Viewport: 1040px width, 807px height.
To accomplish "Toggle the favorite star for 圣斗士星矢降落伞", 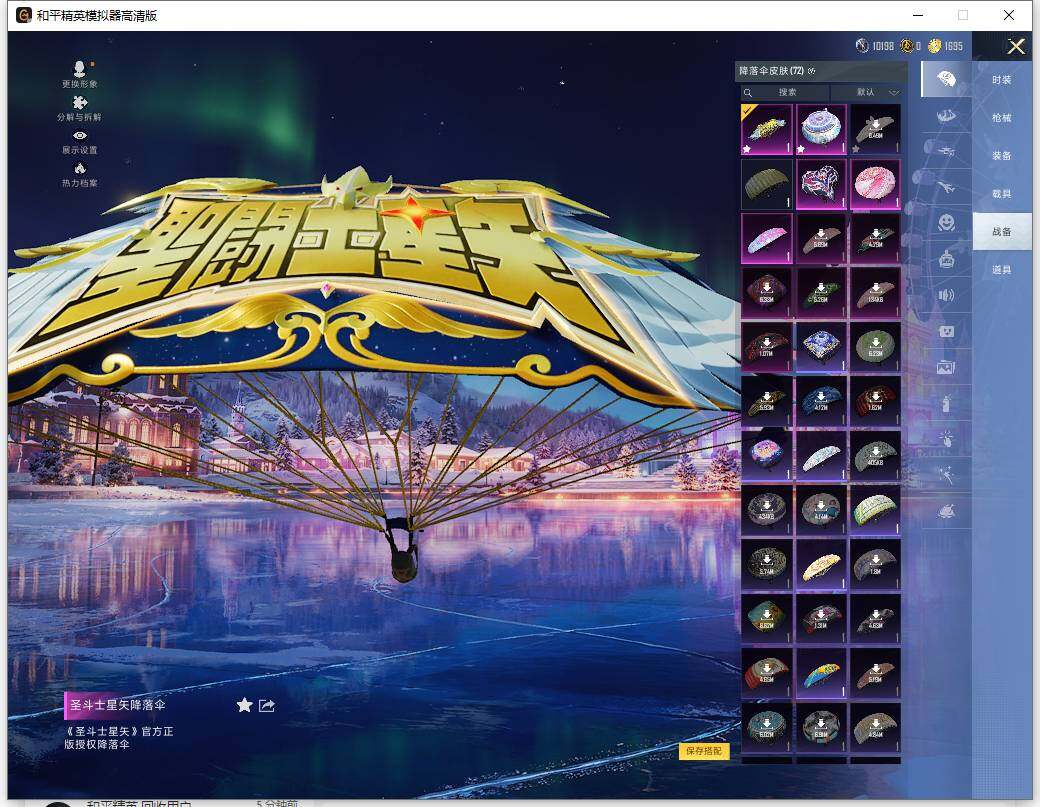I will coord(244,705).
